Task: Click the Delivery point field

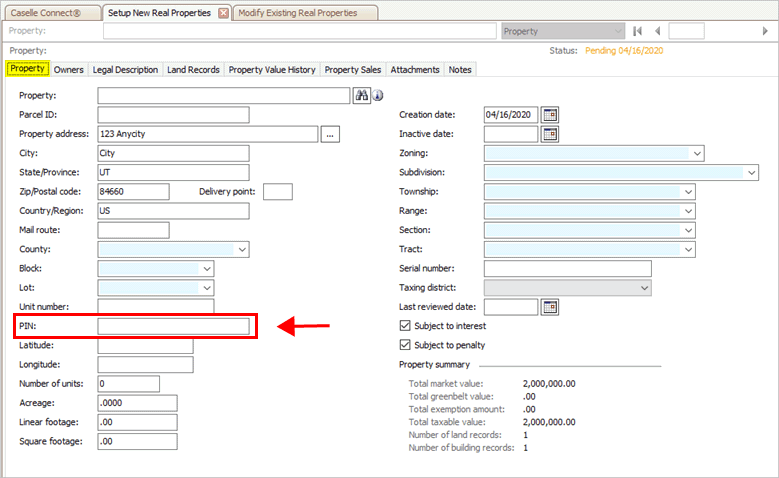Action: [x=278, y=192]
